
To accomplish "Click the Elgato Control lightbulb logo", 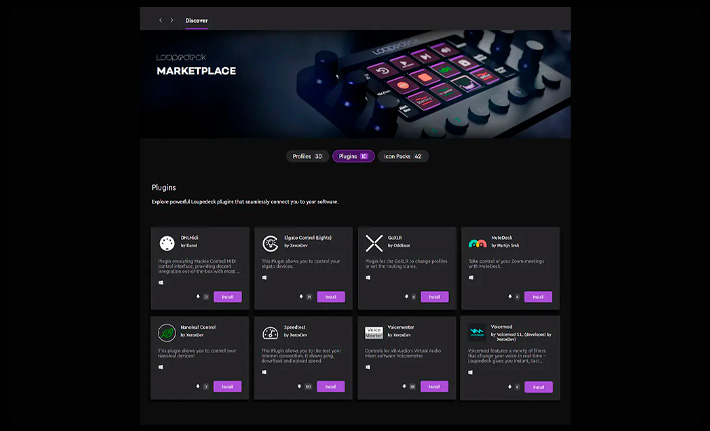I will point(270,244).
